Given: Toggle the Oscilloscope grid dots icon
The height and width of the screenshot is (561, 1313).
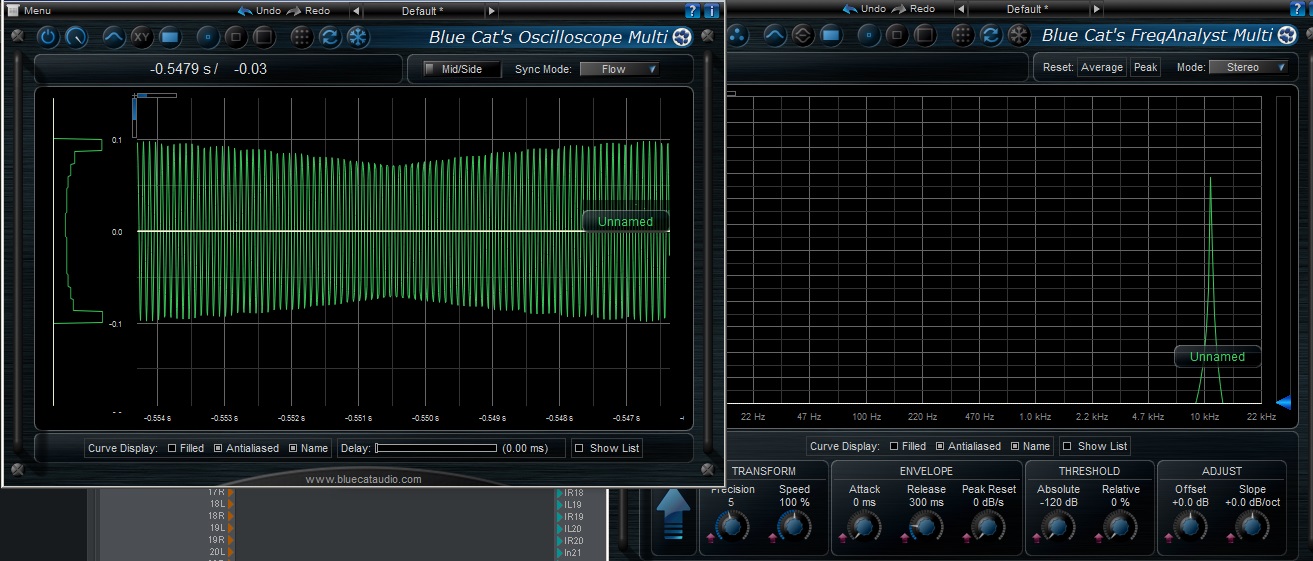Looking at the screenshot, I should click(302, 38).
